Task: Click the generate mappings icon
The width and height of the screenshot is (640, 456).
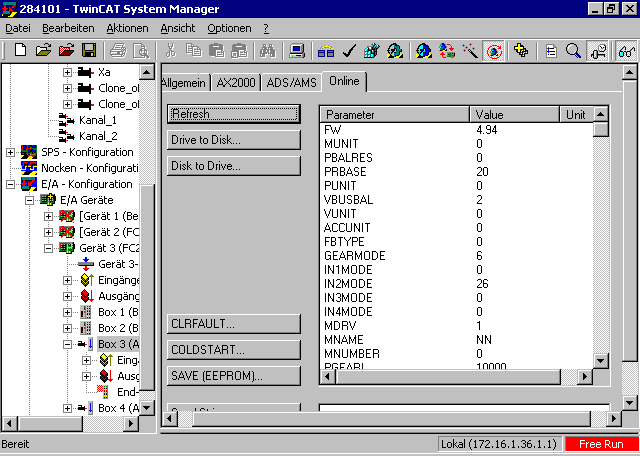Action: pos(326,51)
